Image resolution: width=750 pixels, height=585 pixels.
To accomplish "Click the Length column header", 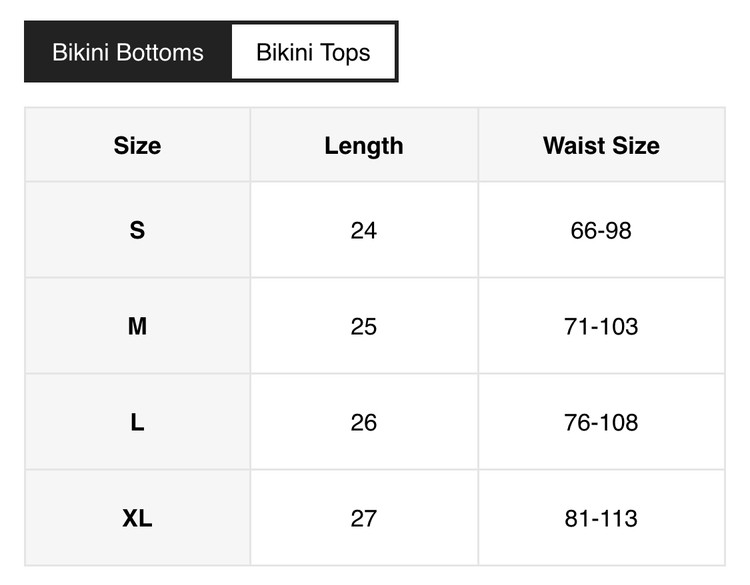I will pyautogui.click(x=364, y=146).
